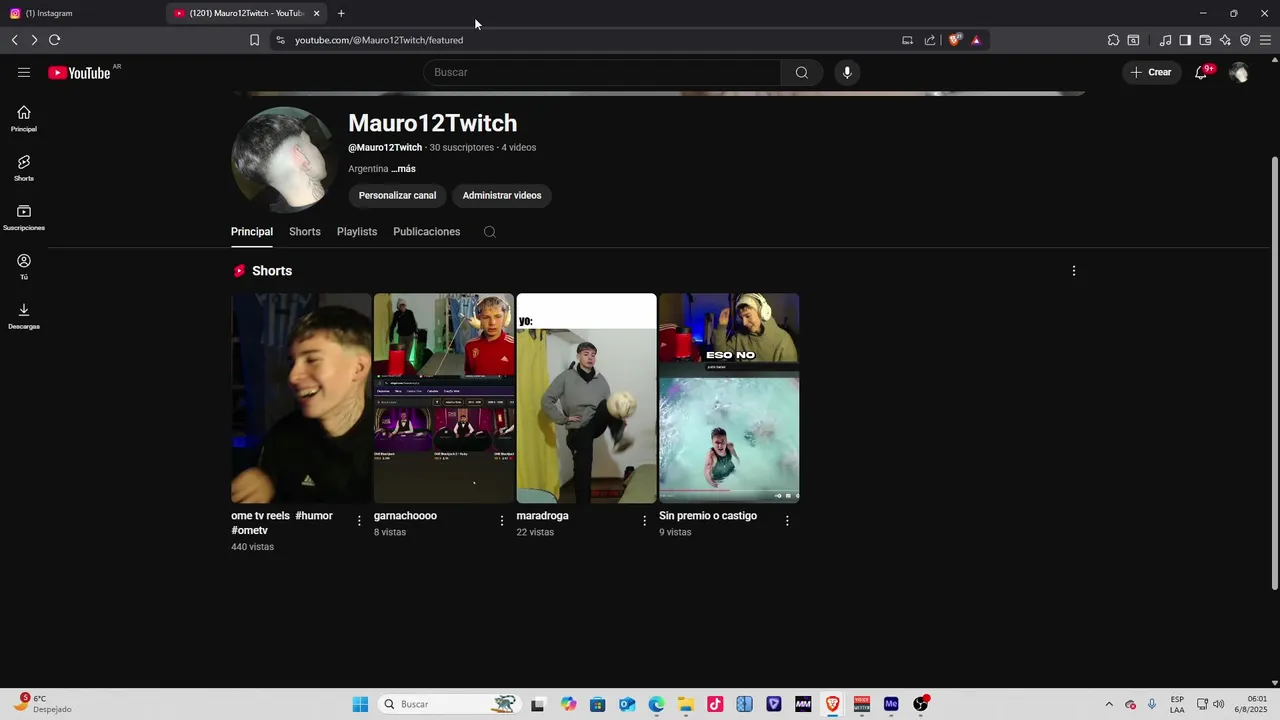The image size is (1280, 720).
Task: Switch to the Publicaciones channel tab
Action: [x=427, y=232]
